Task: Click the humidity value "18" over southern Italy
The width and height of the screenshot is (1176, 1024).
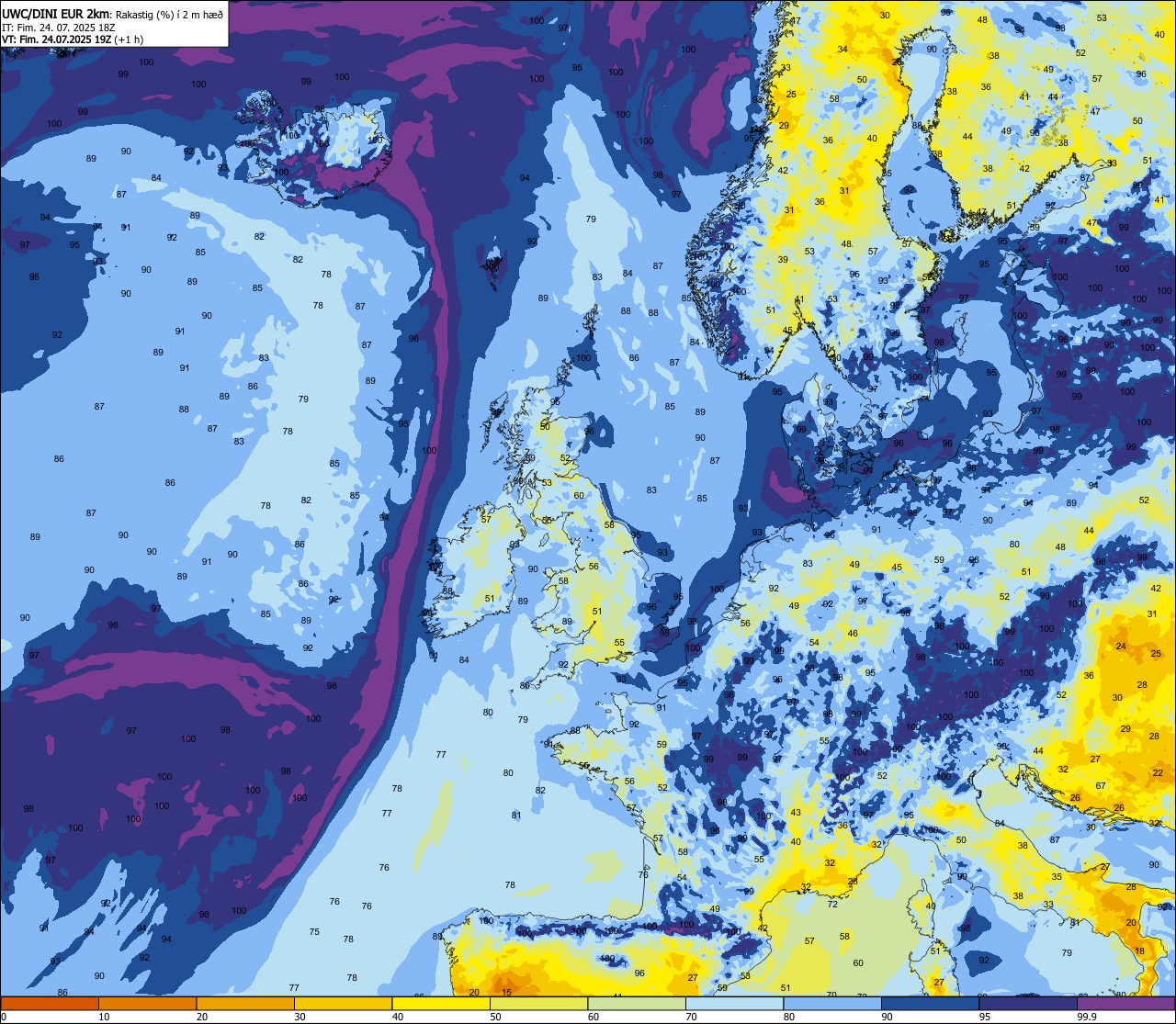Action: [x=1140, y=951]
